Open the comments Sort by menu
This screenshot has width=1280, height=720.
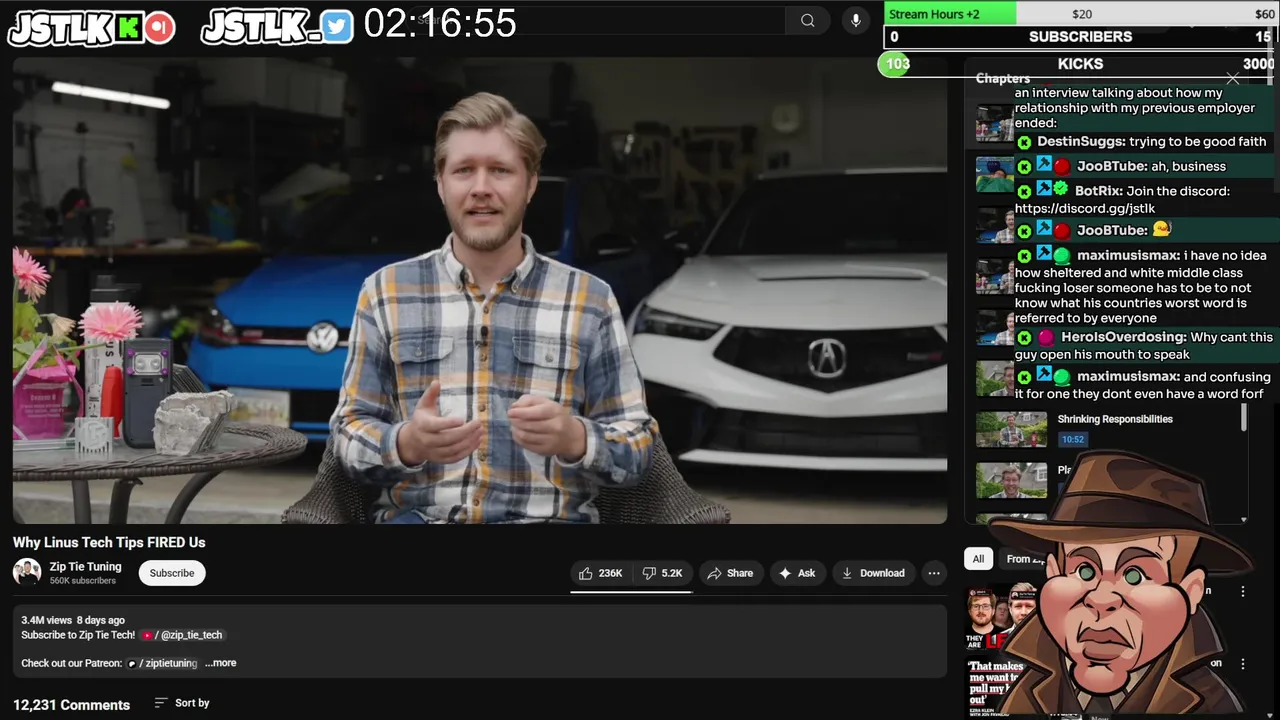click(182, 703)
